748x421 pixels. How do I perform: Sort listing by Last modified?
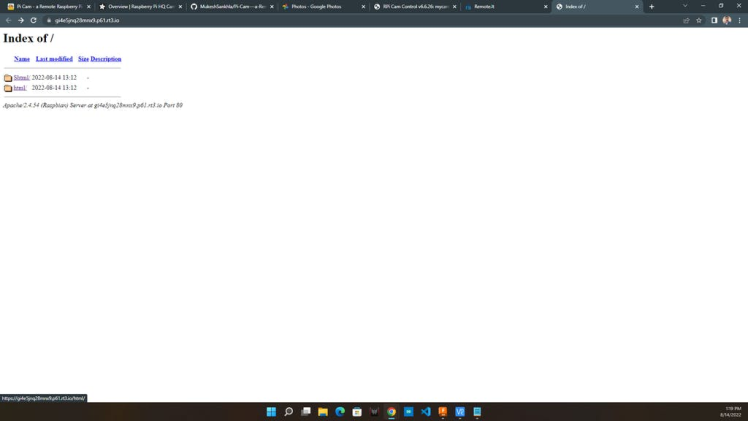coord(54,59)
